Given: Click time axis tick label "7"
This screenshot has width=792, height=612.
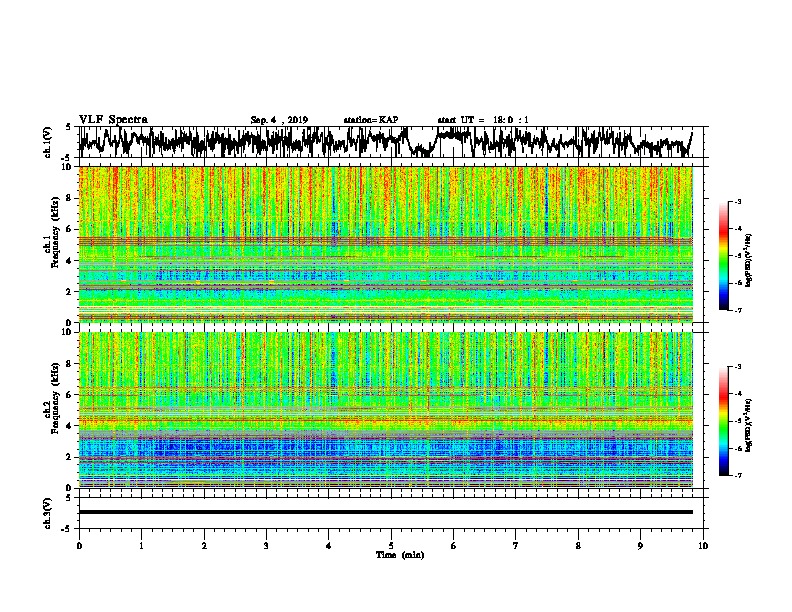Looking at the screenshot, I should [516, 546].
